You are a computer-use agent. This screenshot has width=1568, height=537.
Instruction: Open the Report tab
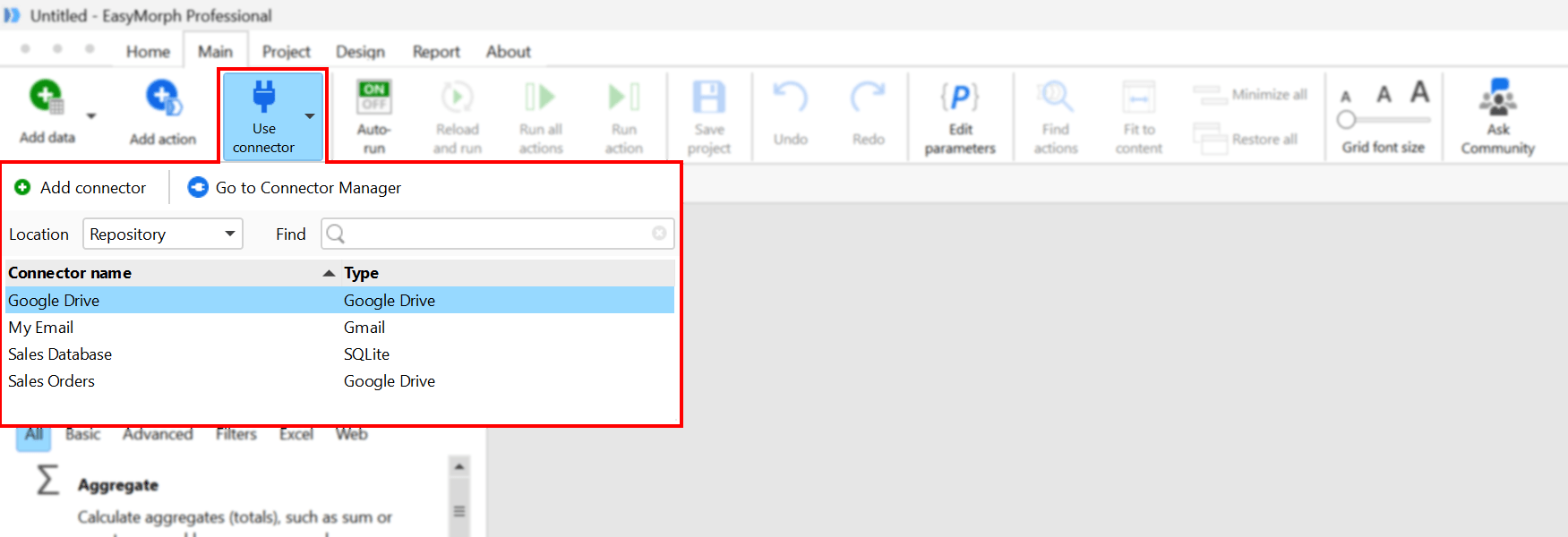(436, 52)
